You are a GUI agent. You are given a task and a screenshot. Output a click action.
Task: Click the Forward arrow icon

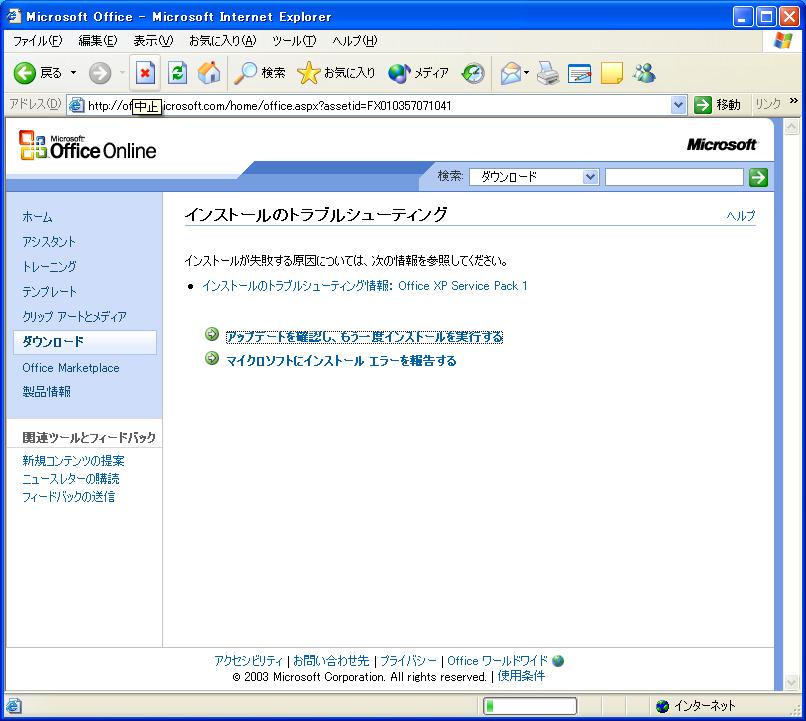[100, 73]
